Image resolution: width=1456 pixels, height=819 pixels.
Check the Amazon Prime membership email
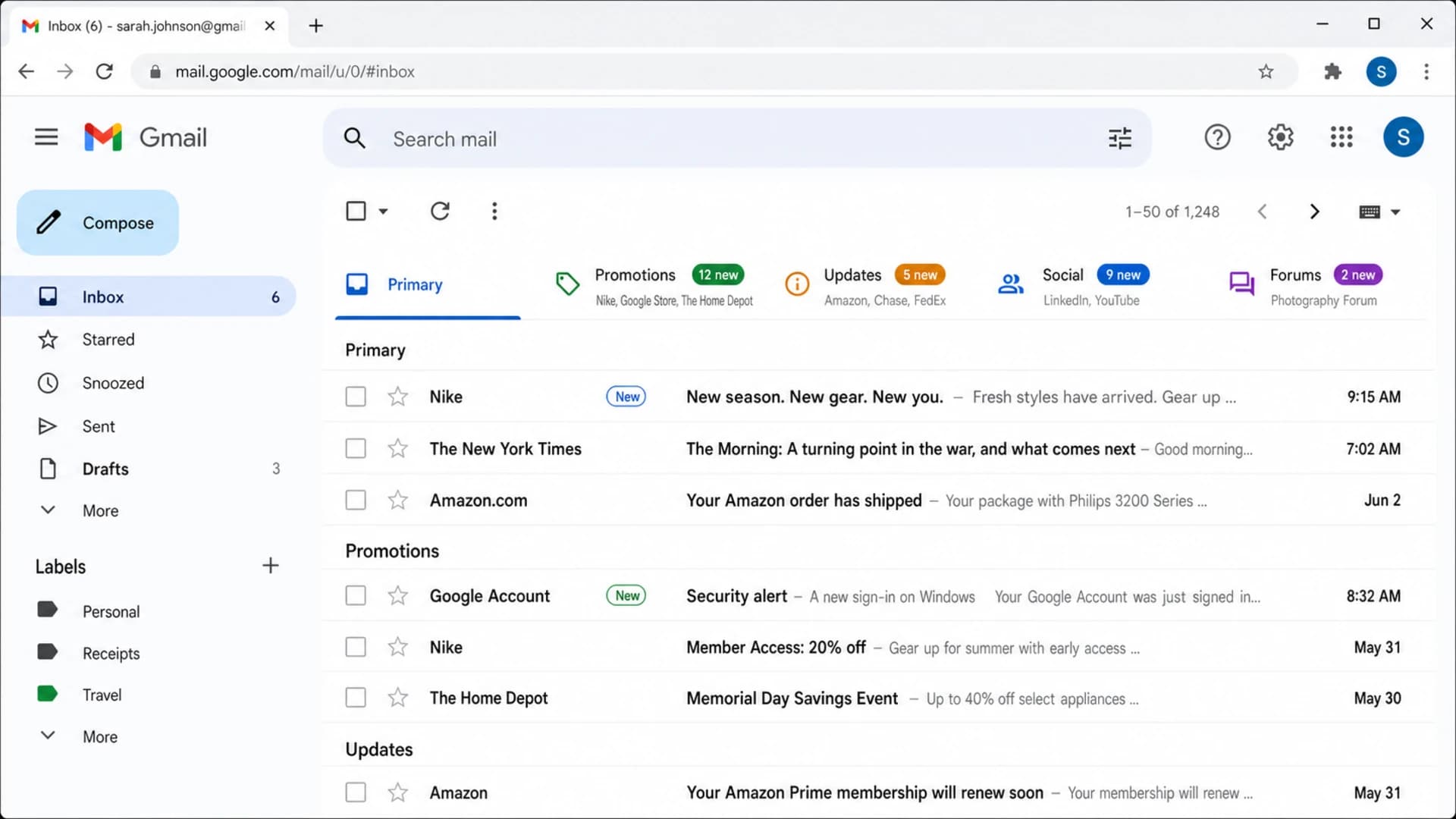356,792
